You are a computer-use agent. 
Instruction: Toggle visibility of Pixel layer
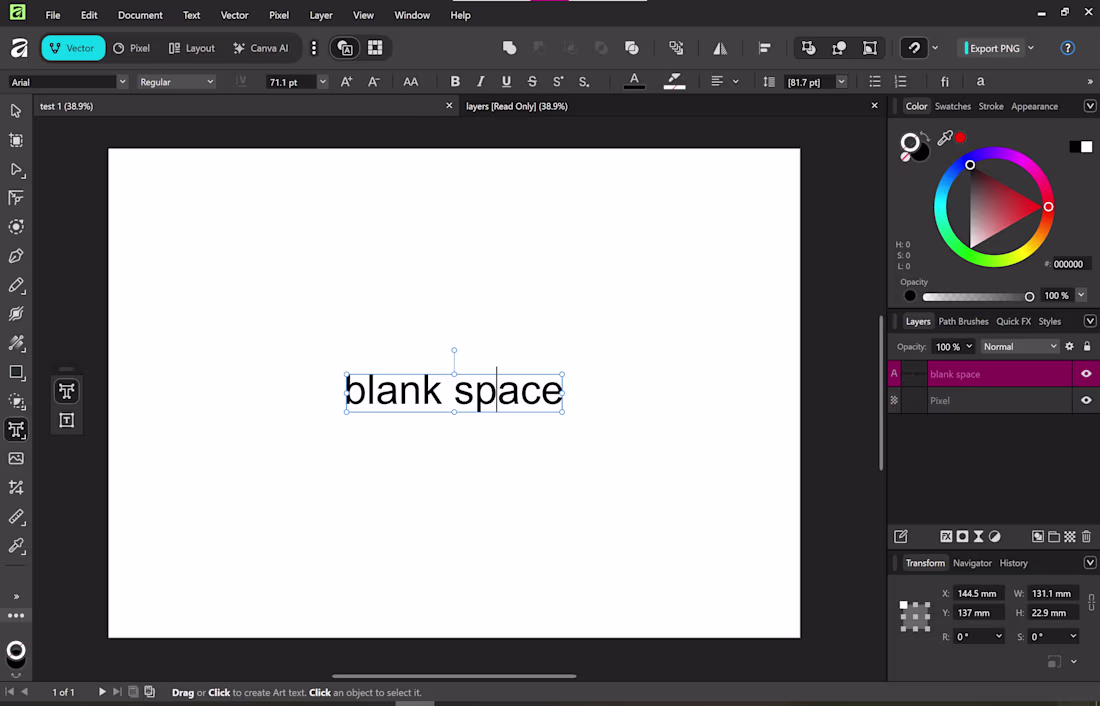pos(1086,400)
